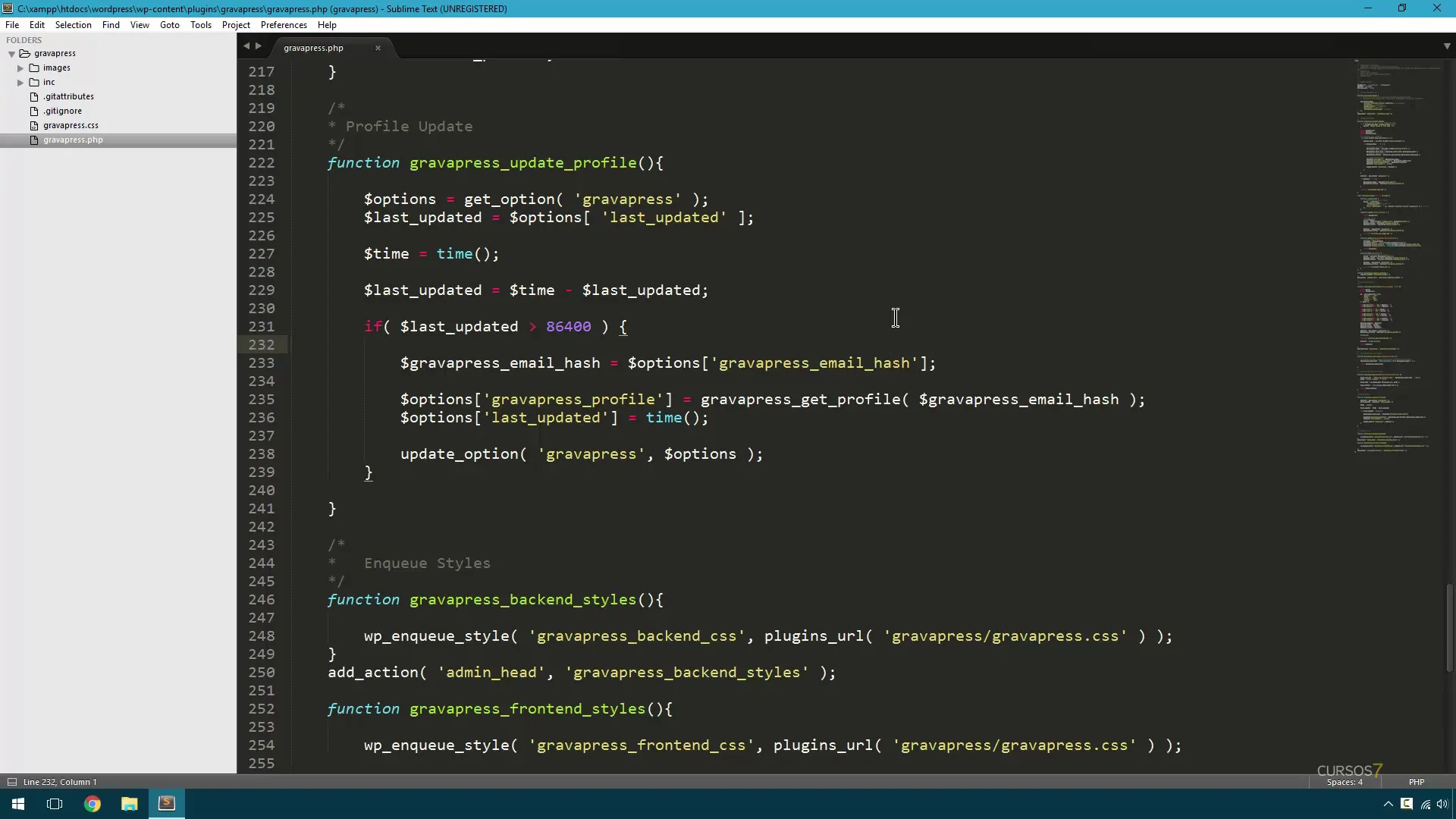1456x819 pixels.
Task: Expand the inc folder
Action: (20, 83)
